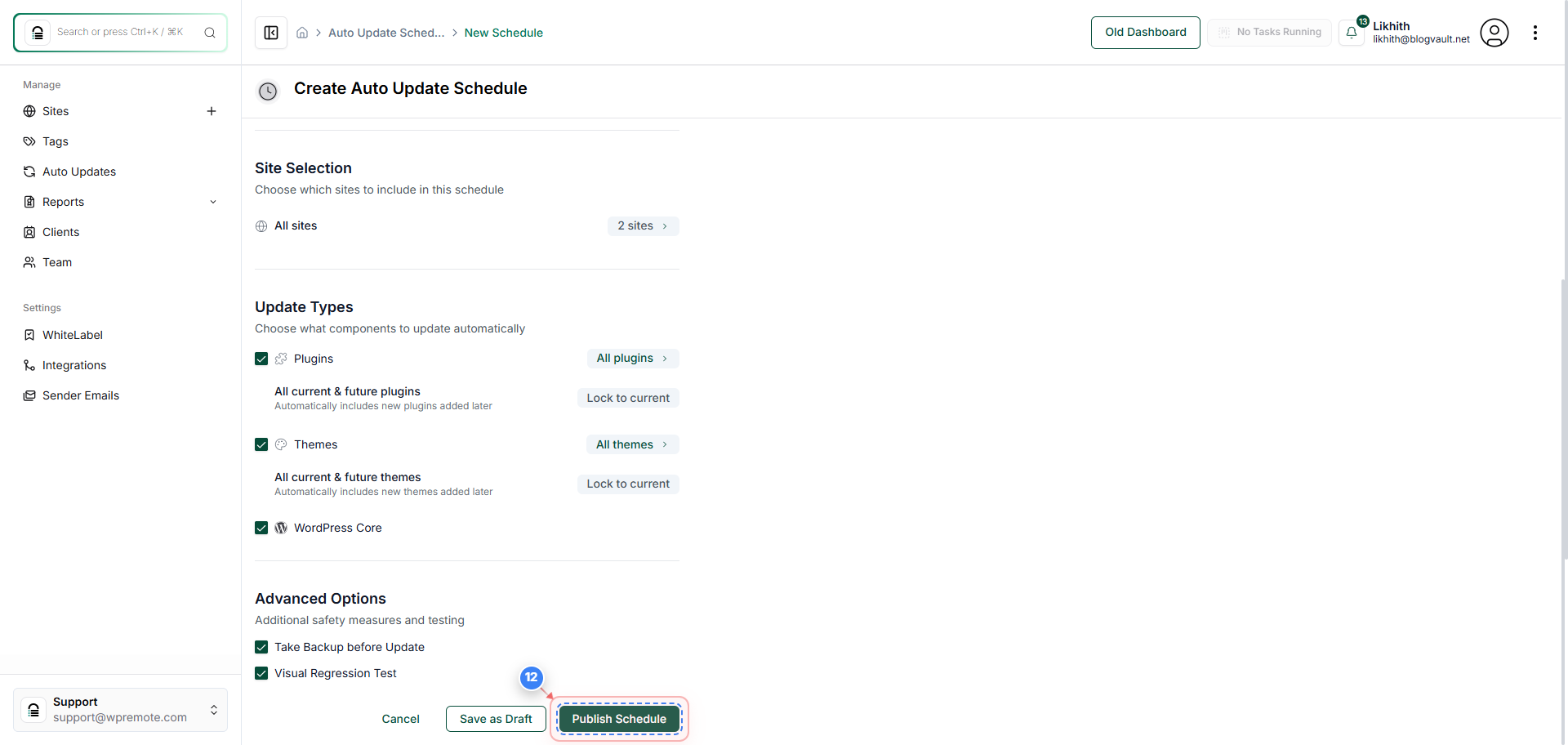Open the Clients section

[60, 232]
